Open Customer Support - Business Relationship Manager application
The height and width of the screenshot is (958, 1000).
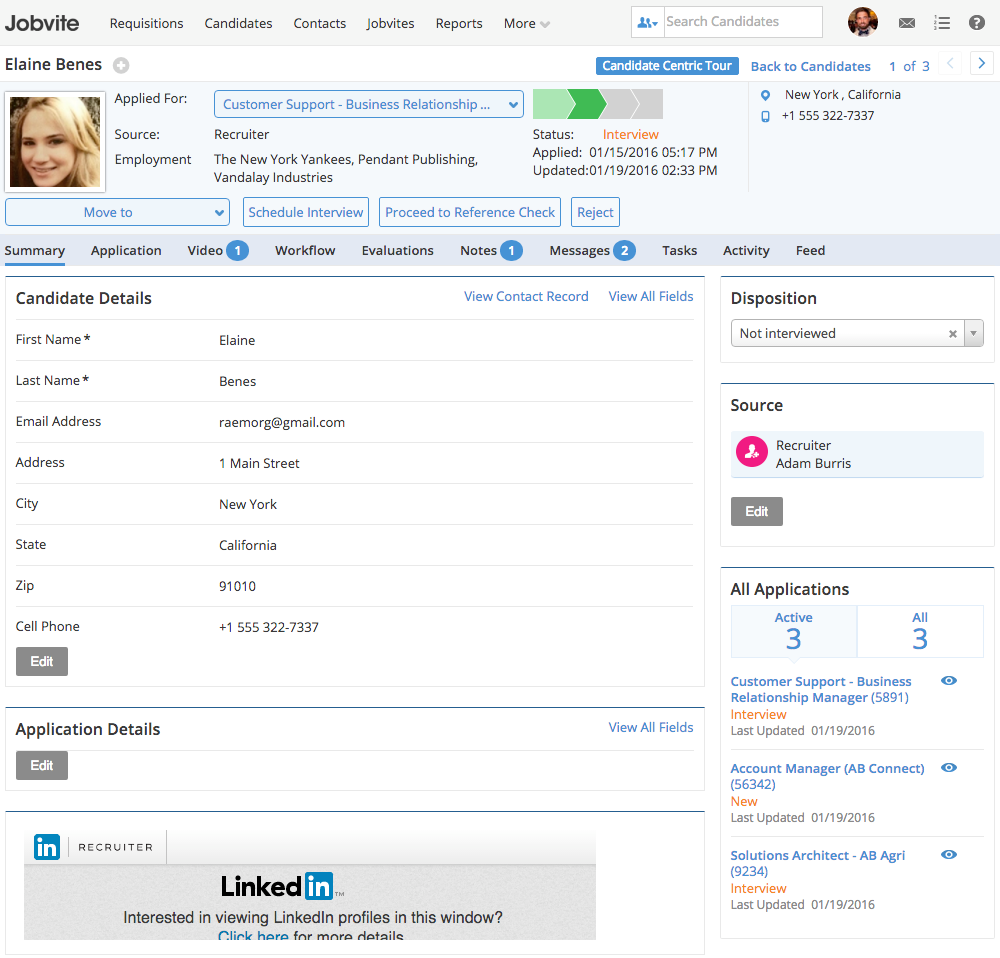point(821,689)
